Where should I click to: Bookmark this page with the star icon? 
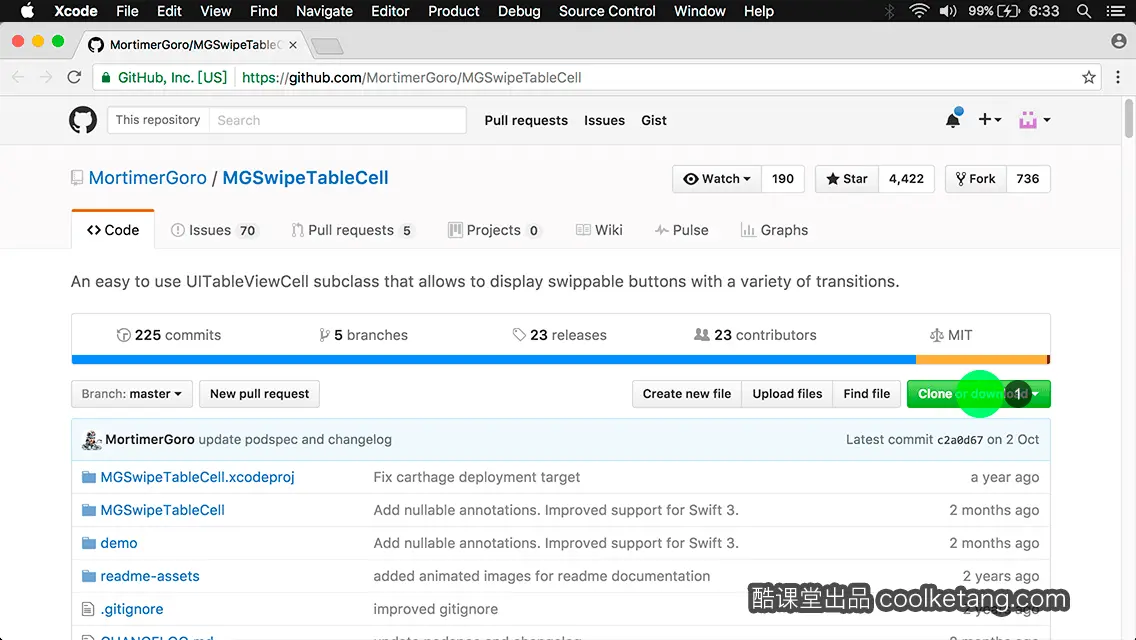click(1088, 77)
